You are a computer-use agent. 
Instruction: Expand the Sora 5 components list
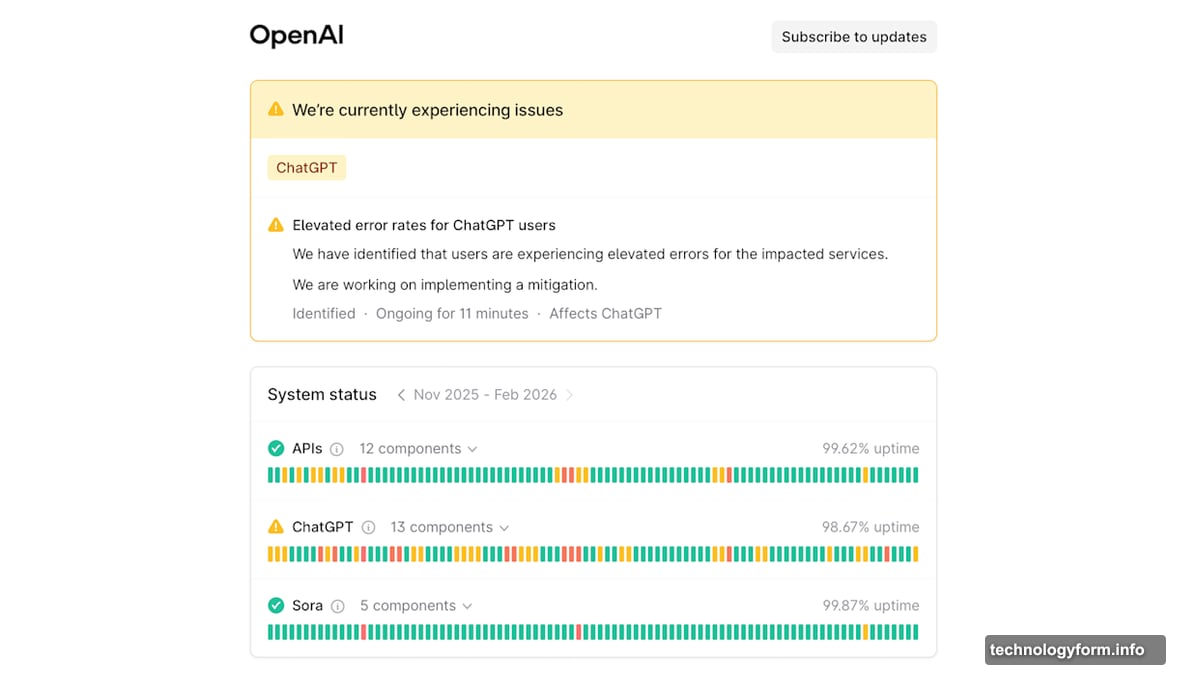coord(416,606)
